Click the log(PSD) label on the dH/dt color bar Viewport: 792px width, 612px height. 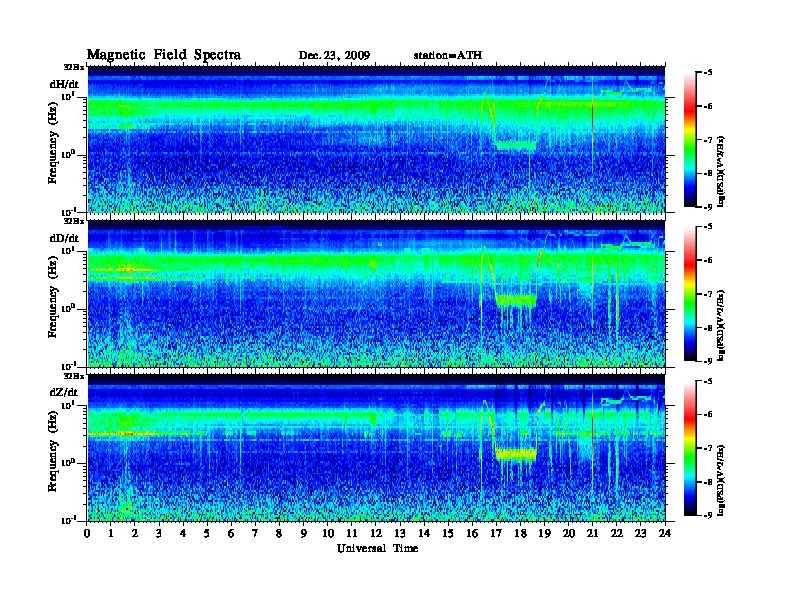(721, 171)
